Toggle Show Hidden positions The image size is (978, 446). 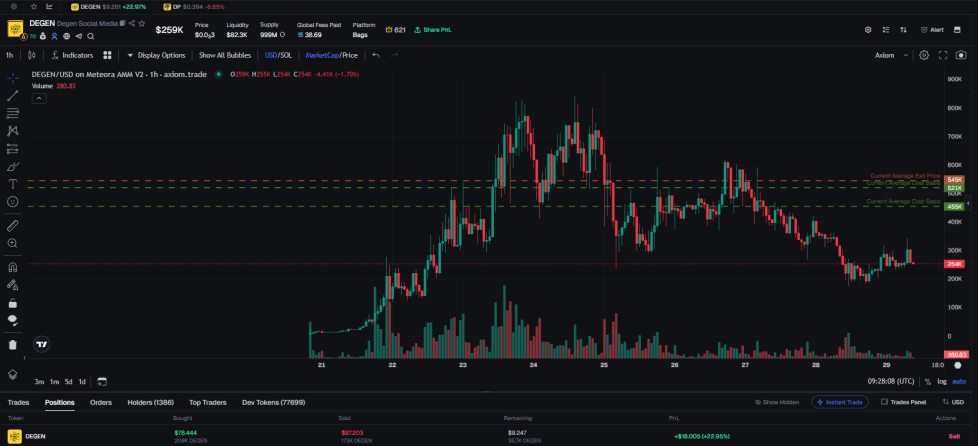coord(776,402)
